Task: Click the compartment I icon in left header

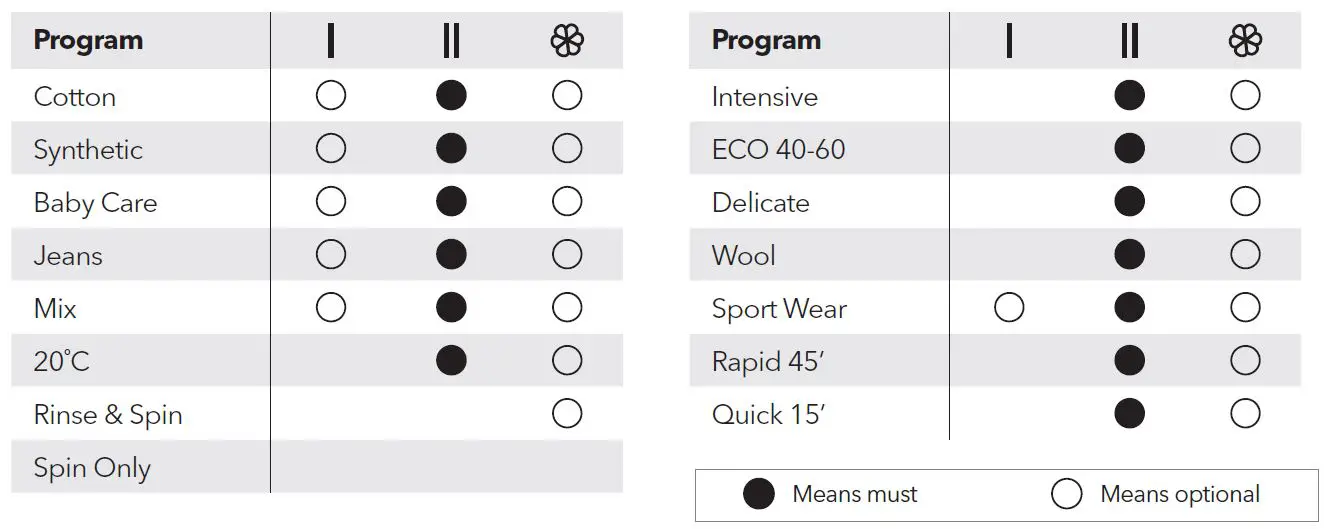Action: tap(331, 41)
